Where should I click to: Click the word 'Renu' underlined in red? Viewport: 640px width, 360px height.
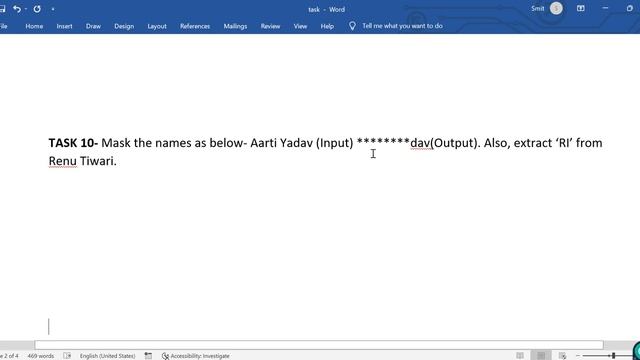point(62,161)
